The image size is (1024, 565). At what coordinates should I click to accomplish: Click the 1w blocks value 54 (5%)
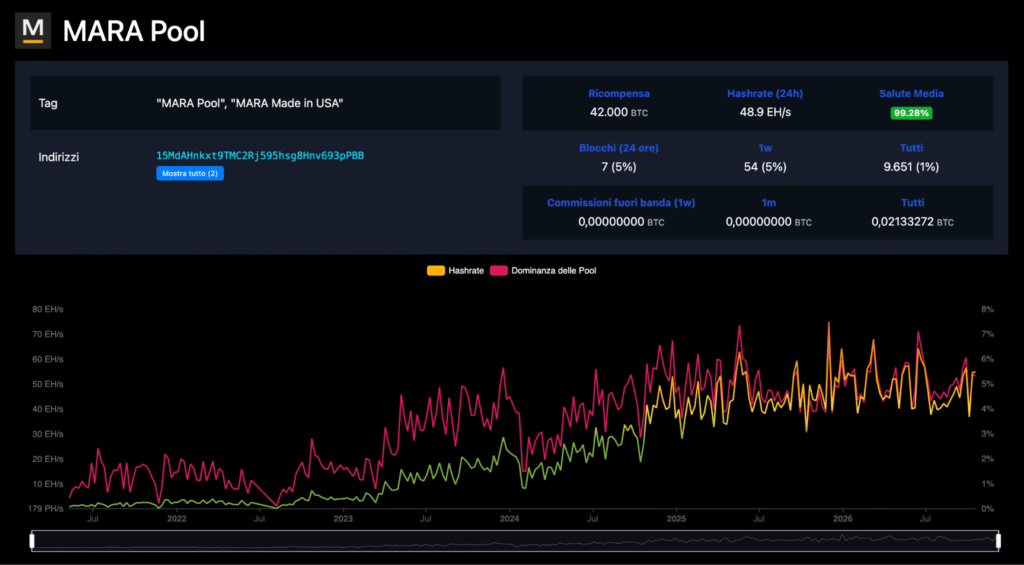coord(765,167)
